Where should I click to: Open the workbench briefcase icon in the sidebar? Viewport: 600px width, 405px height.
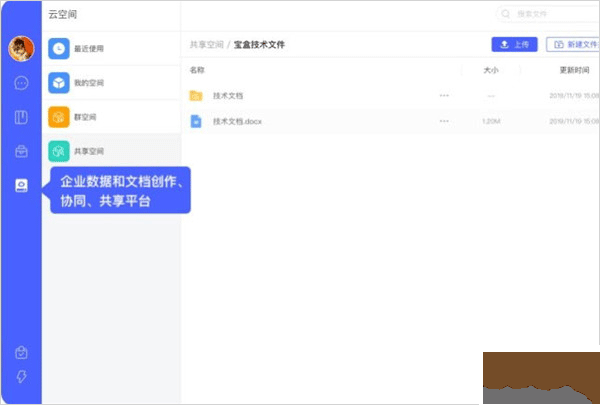[x=21, y=151]
